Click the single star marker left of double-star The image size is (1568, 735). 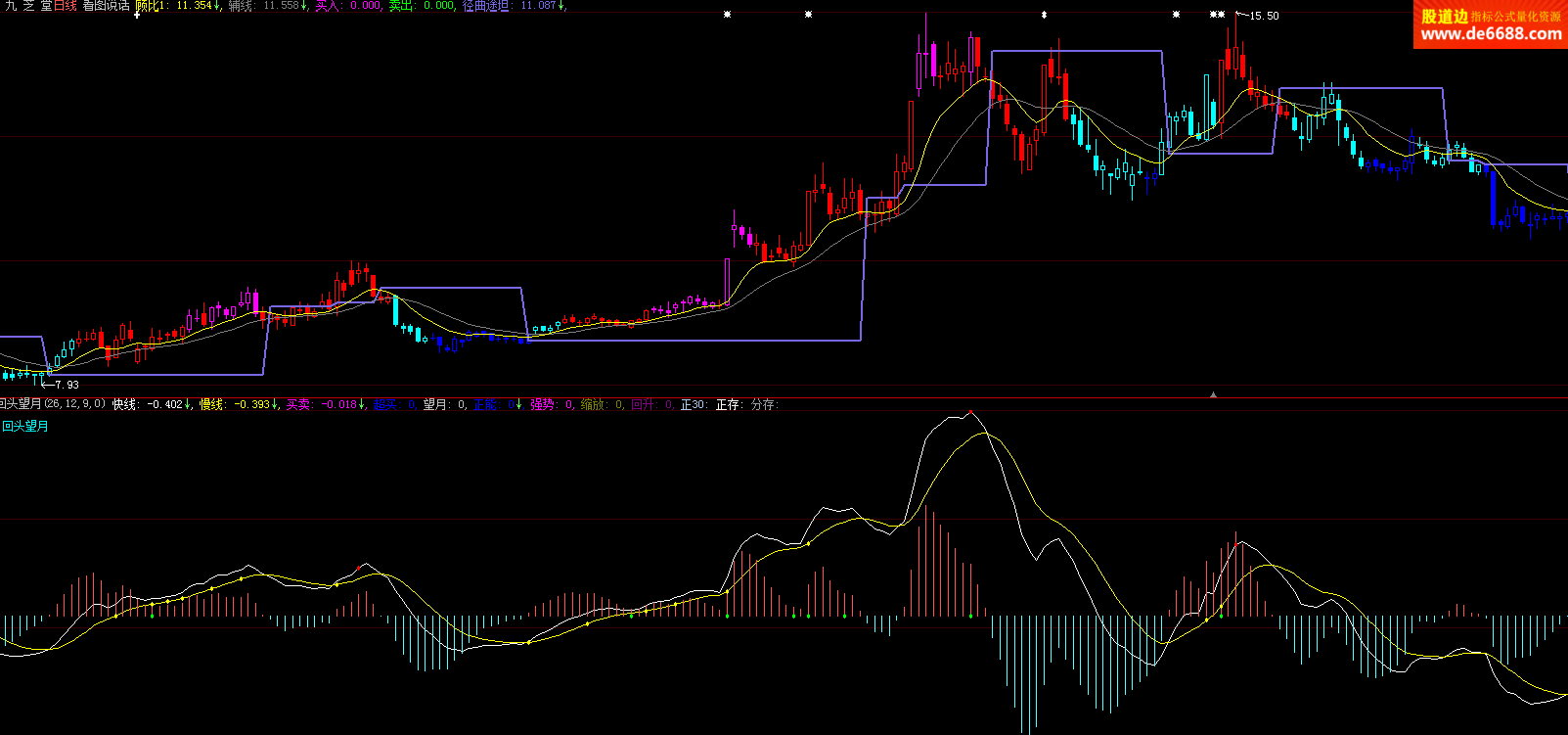[x=1176, y=15]
